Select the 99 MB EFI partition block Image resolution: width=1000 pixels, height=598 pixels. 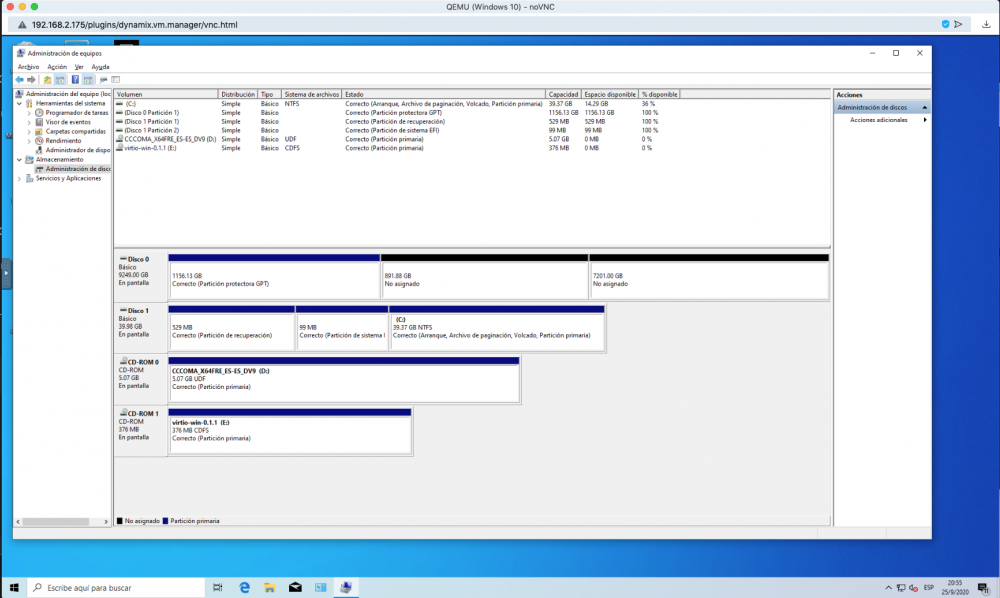(342, 328)
